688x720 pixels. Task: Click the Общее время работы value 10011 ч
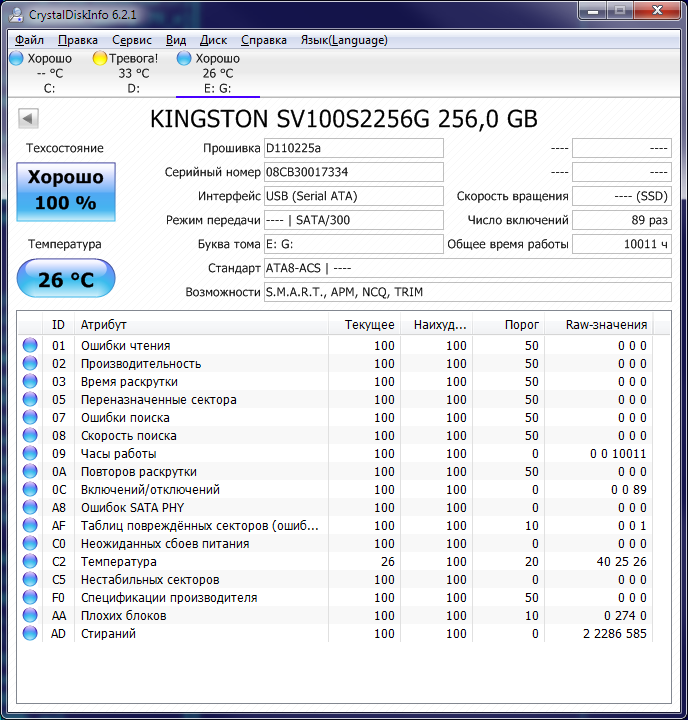coord(622,244)
